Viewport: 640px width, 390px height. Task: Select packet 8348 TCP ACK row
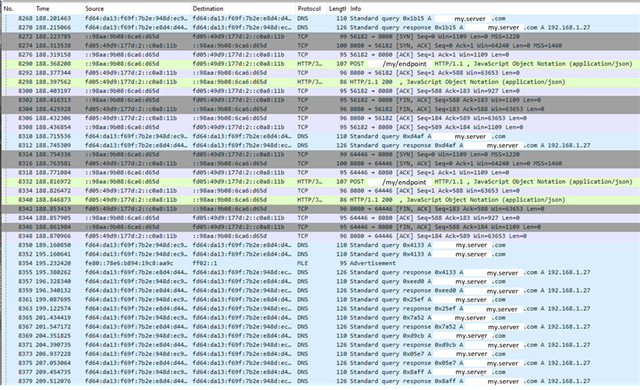[320, 236]
